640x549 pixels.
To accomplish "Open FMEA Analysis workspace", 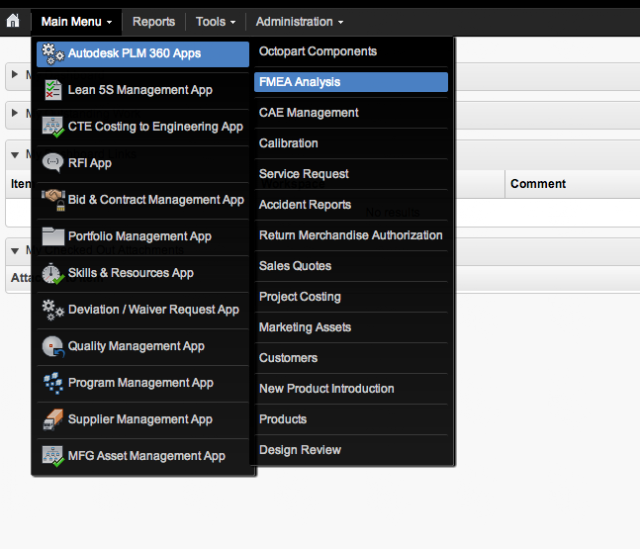I will [x=351, y=82].
